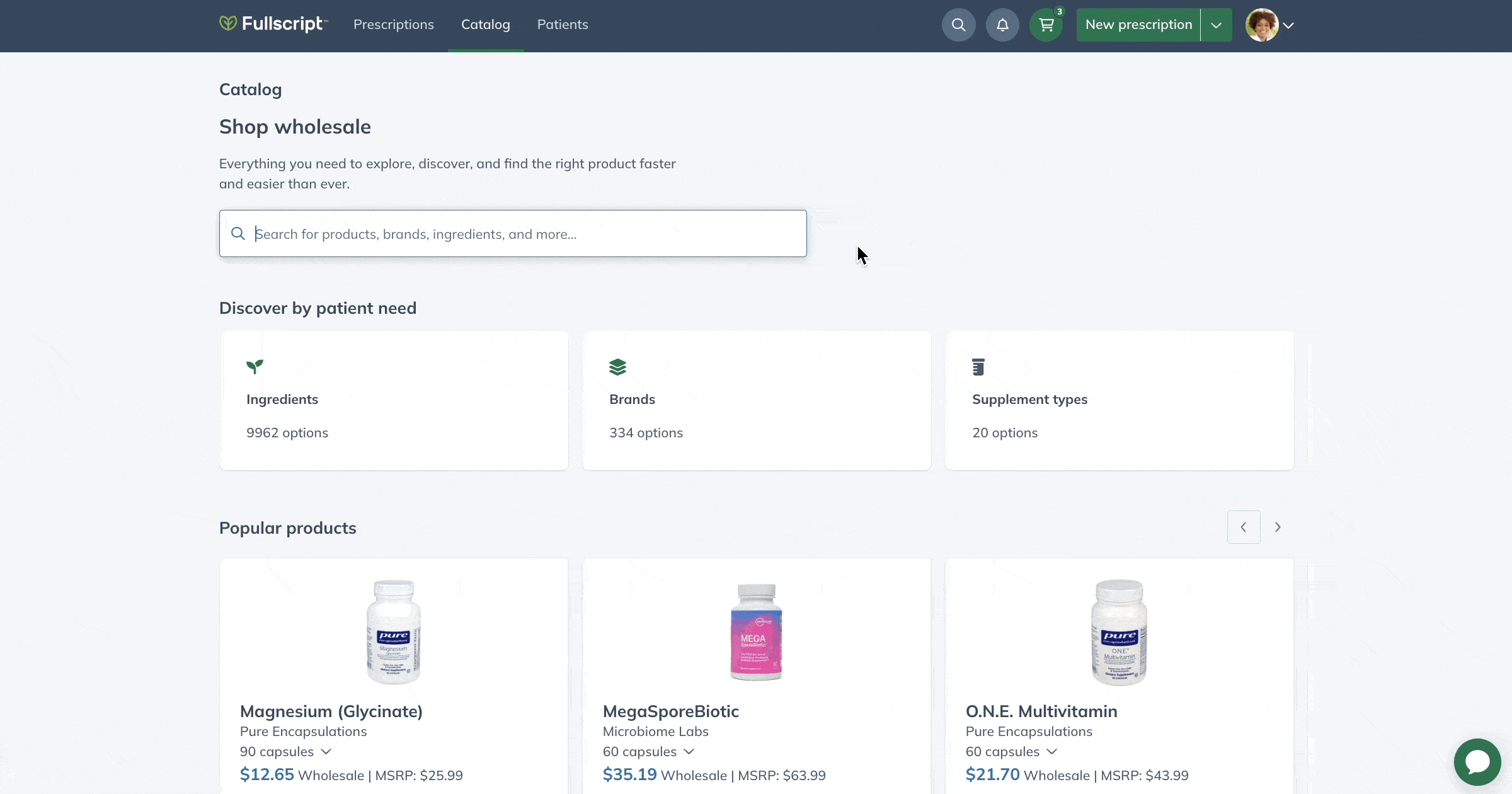Expand the profile menu chevron
The width and height of the screenshot is (1512, 794).
(x=1288, y=25)
